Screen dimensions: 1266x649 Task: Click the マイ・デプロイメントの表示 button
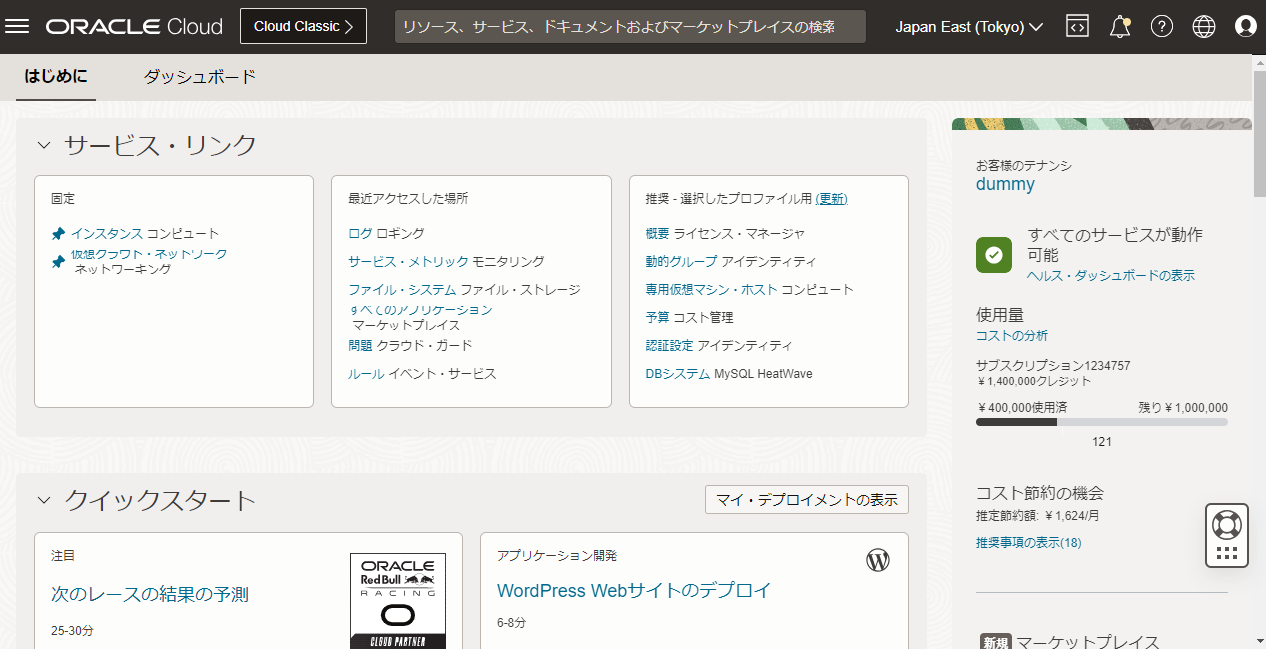806,499
